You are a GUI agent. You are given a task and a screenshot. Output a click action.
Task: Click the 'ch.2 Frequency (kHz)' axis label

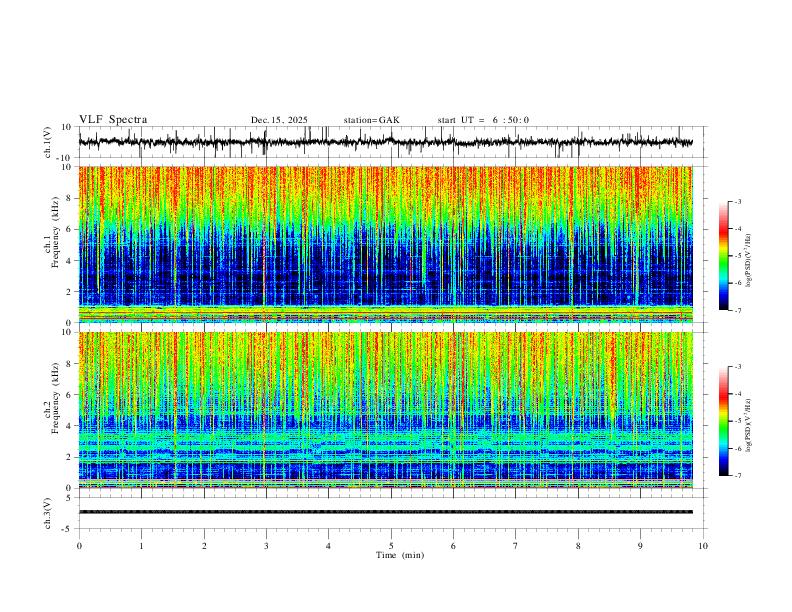point(52,398)
